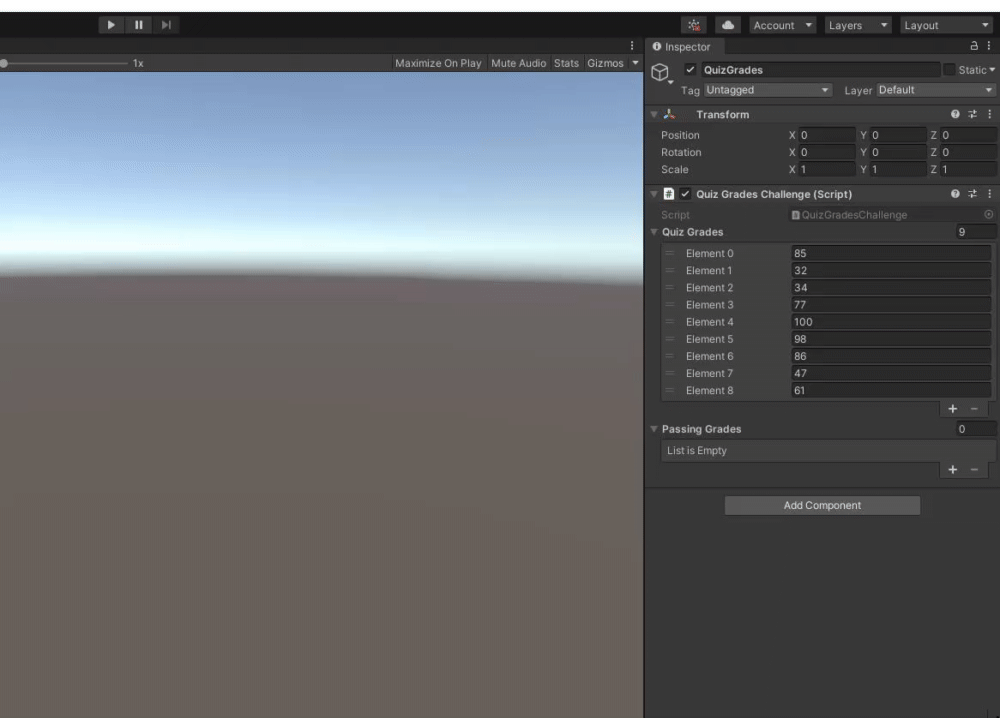Image resolution: width=1000 pixels, height=718 pixels.
Task: Open the Tag dropdown
Action: point(767,89)
